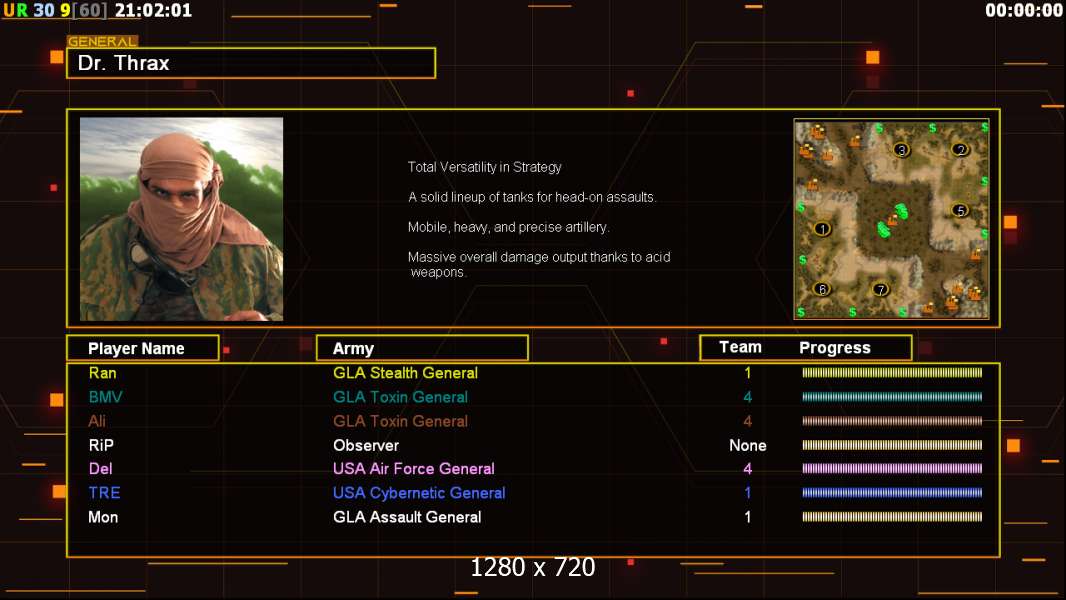The height and width of the screenshot is (600, 1066).
Task: Click RiP's loading progress bar
Action: point(892,445)
